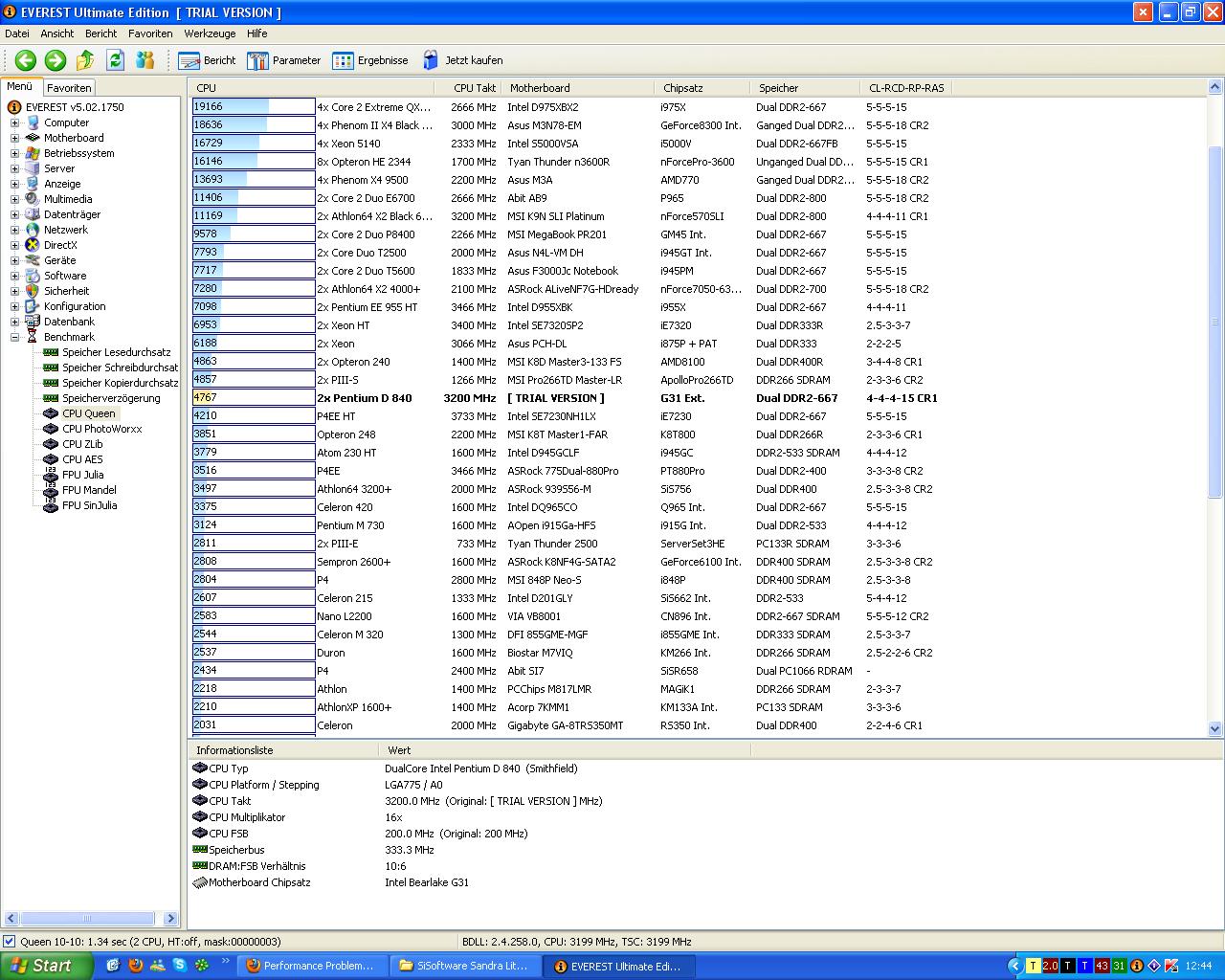Select the Software tree icon

(33, 276)
